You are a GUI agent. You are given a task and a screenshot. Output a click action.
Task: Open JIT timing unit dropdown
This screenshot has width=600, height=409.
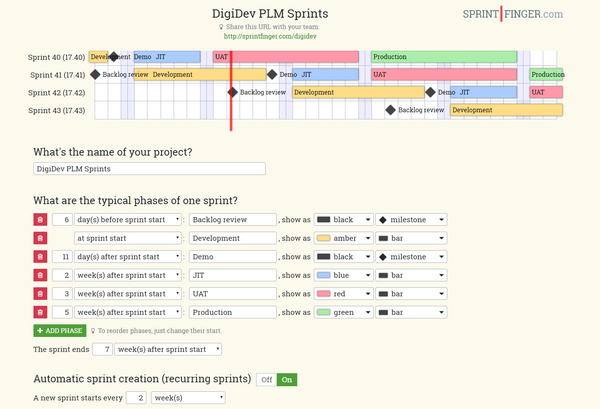coord(128,275)
